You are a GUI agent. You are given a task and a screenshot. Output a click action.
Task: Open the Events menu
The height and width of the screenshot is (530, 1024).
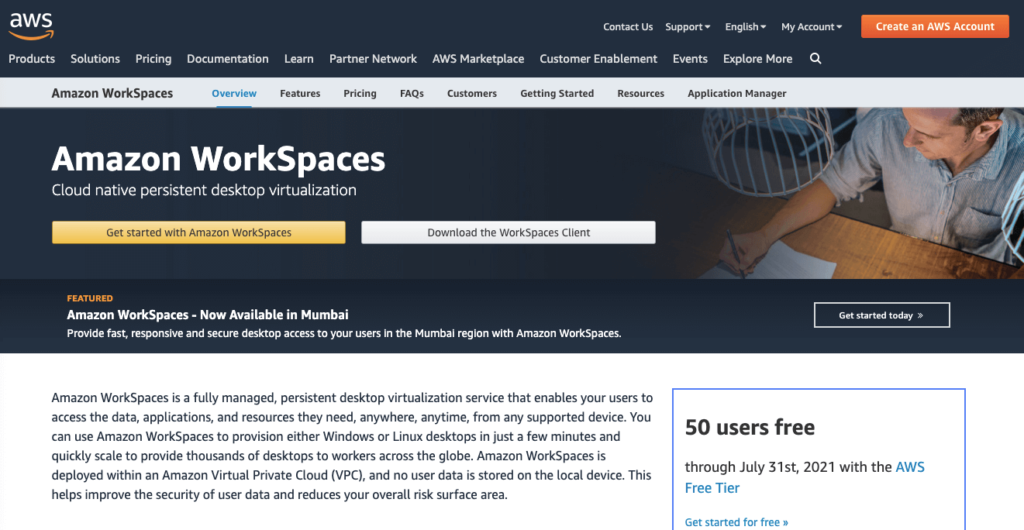click(x=690, y=59)
